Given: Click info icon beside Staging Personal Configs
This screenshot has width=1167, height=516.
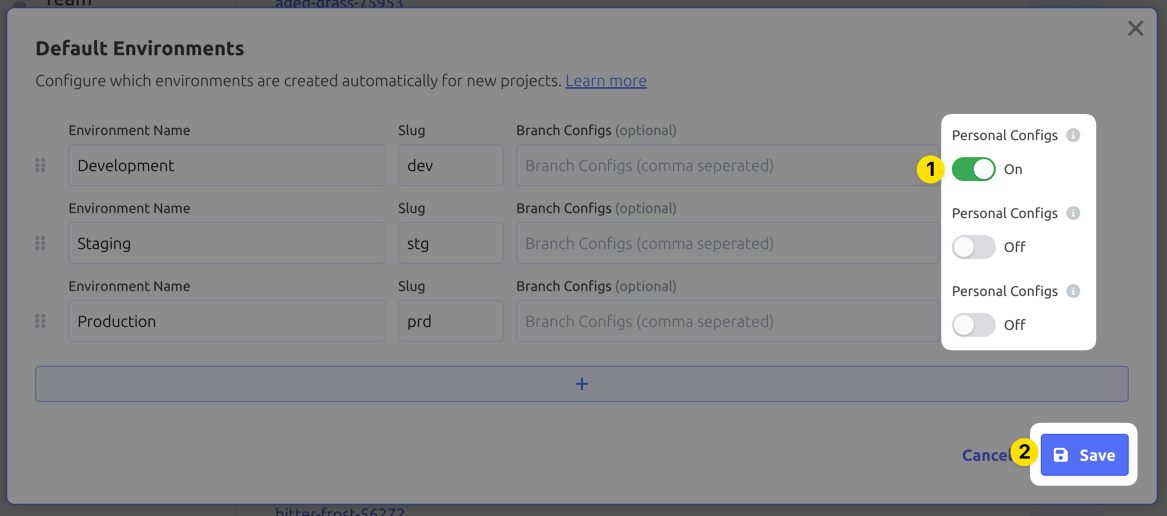Looking at the screenshot, I should (x=1072, y=213).
